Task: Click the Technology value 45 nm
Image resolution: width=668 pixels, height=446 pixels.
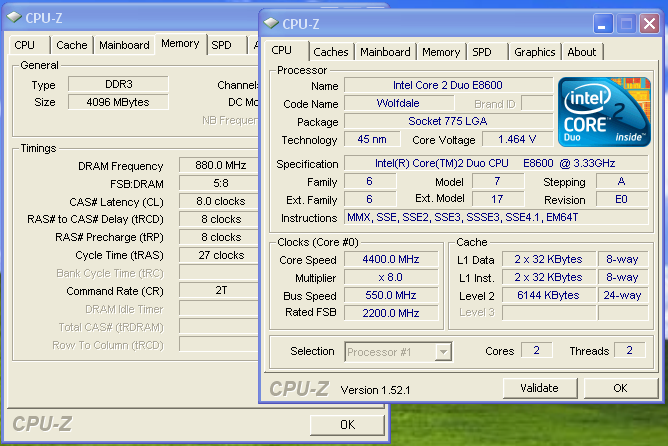Action: pyautogui.click(x=372, y=139)
